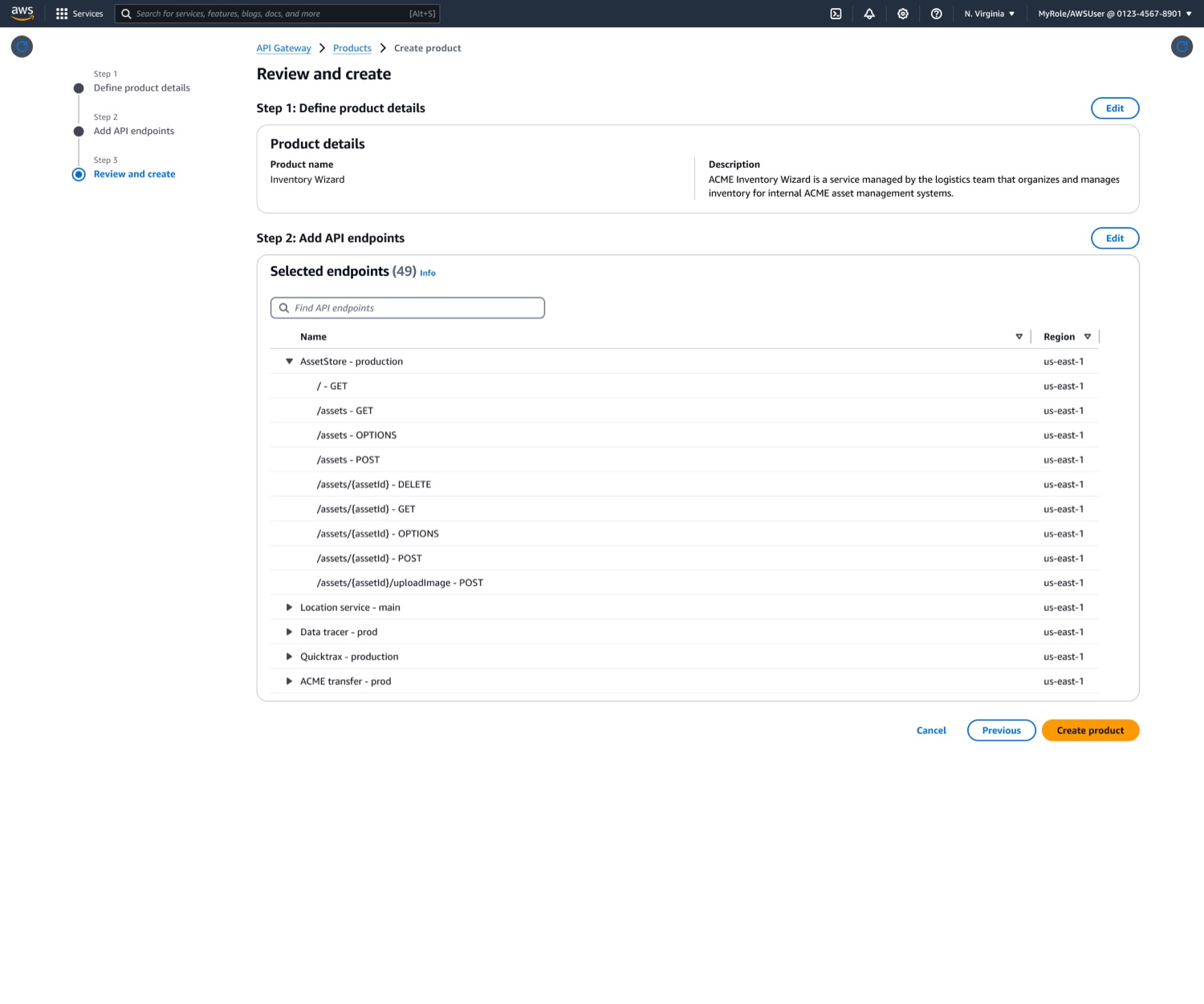Viewport: 1204px width, 1004px height.
Task: Go to API Gateway breadcrumb
Action: pos(283,48)
